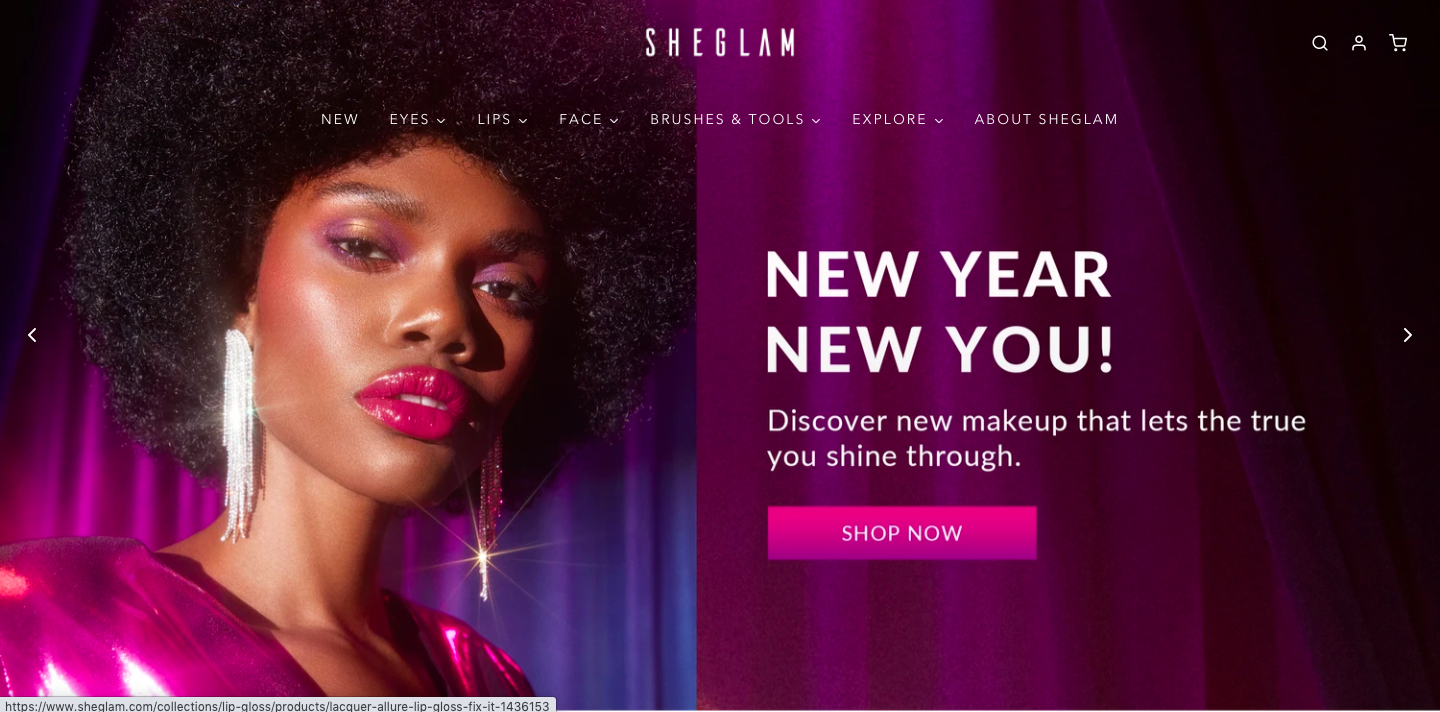Expand the EYES menu chevron

click(441, 121)
